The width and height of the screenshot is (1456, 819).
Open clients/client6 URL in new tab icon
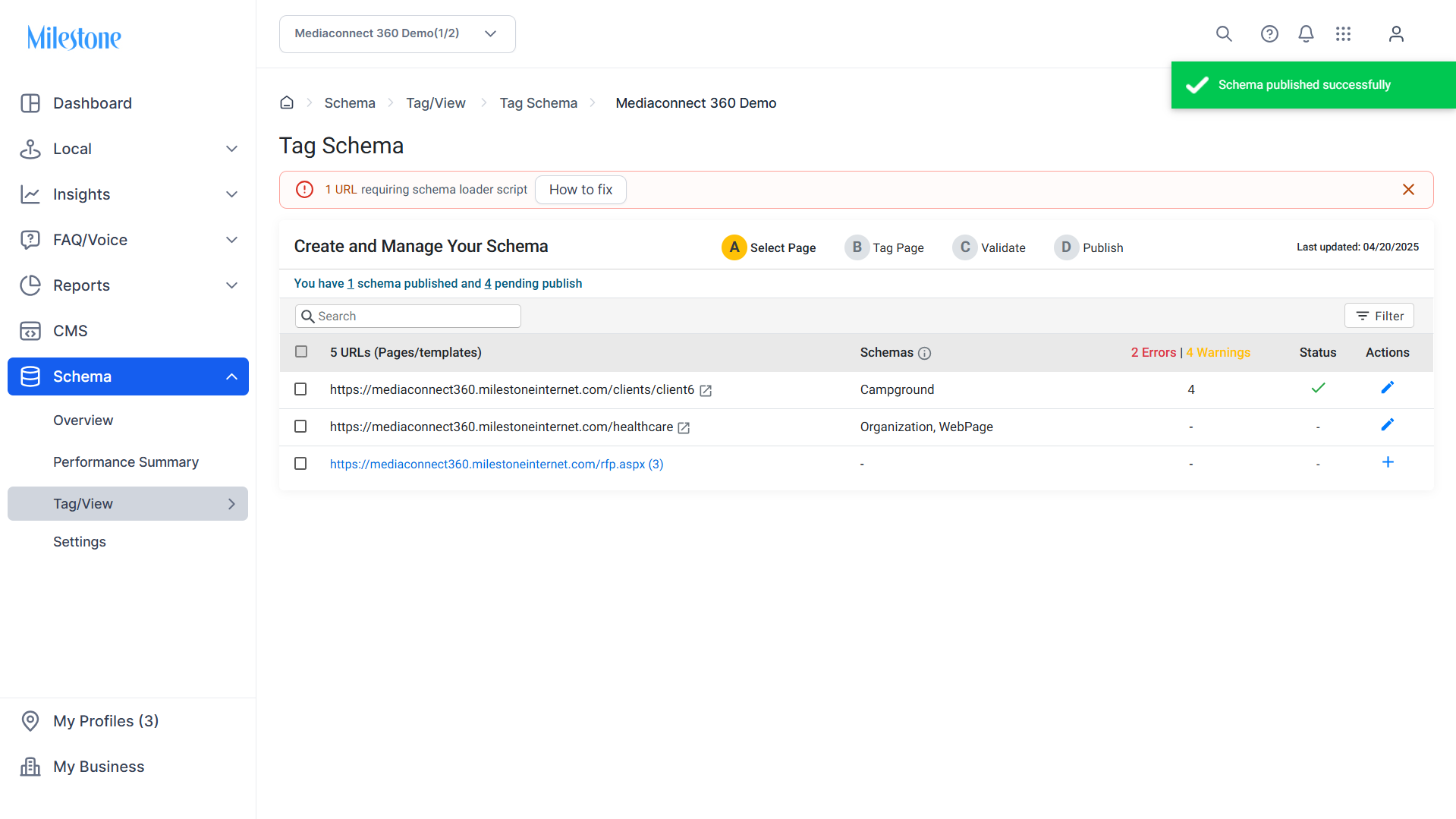click(x=706, y=390)
